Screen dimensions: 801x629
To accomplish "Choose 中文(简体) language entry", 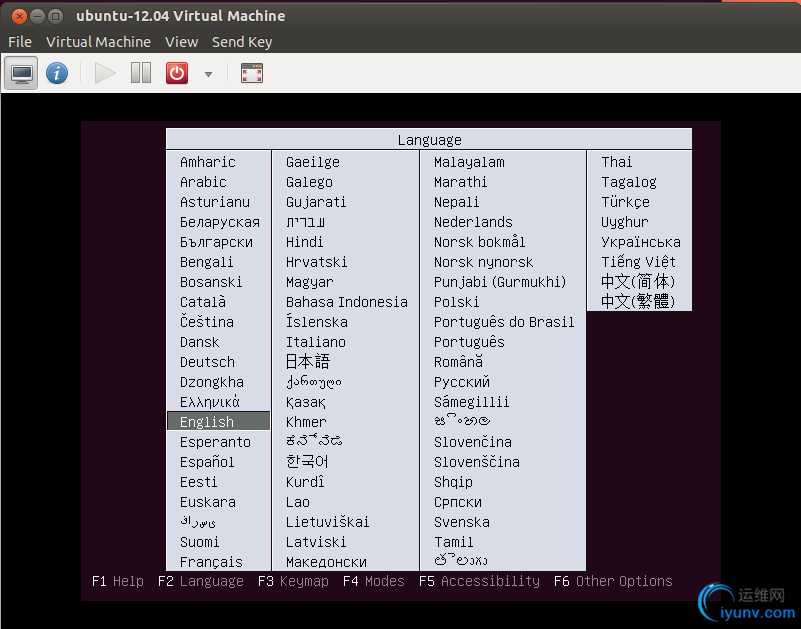I will click(x=638, y=282).
